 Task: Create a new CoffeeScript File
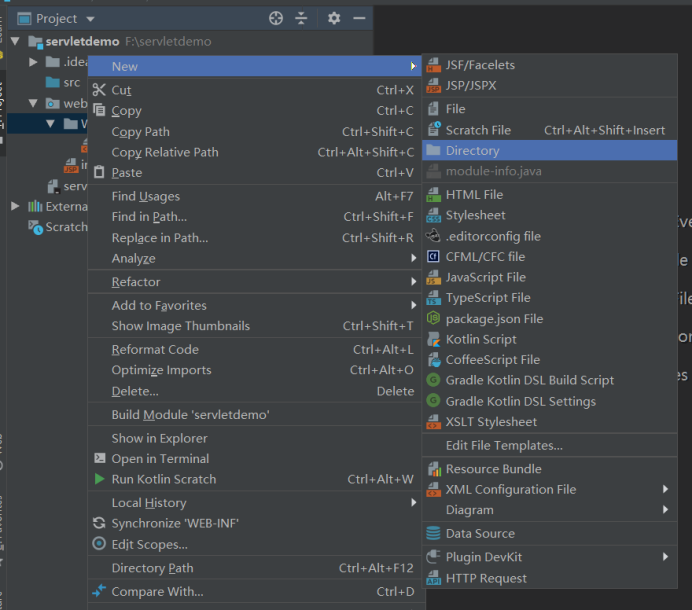(549, 360)
